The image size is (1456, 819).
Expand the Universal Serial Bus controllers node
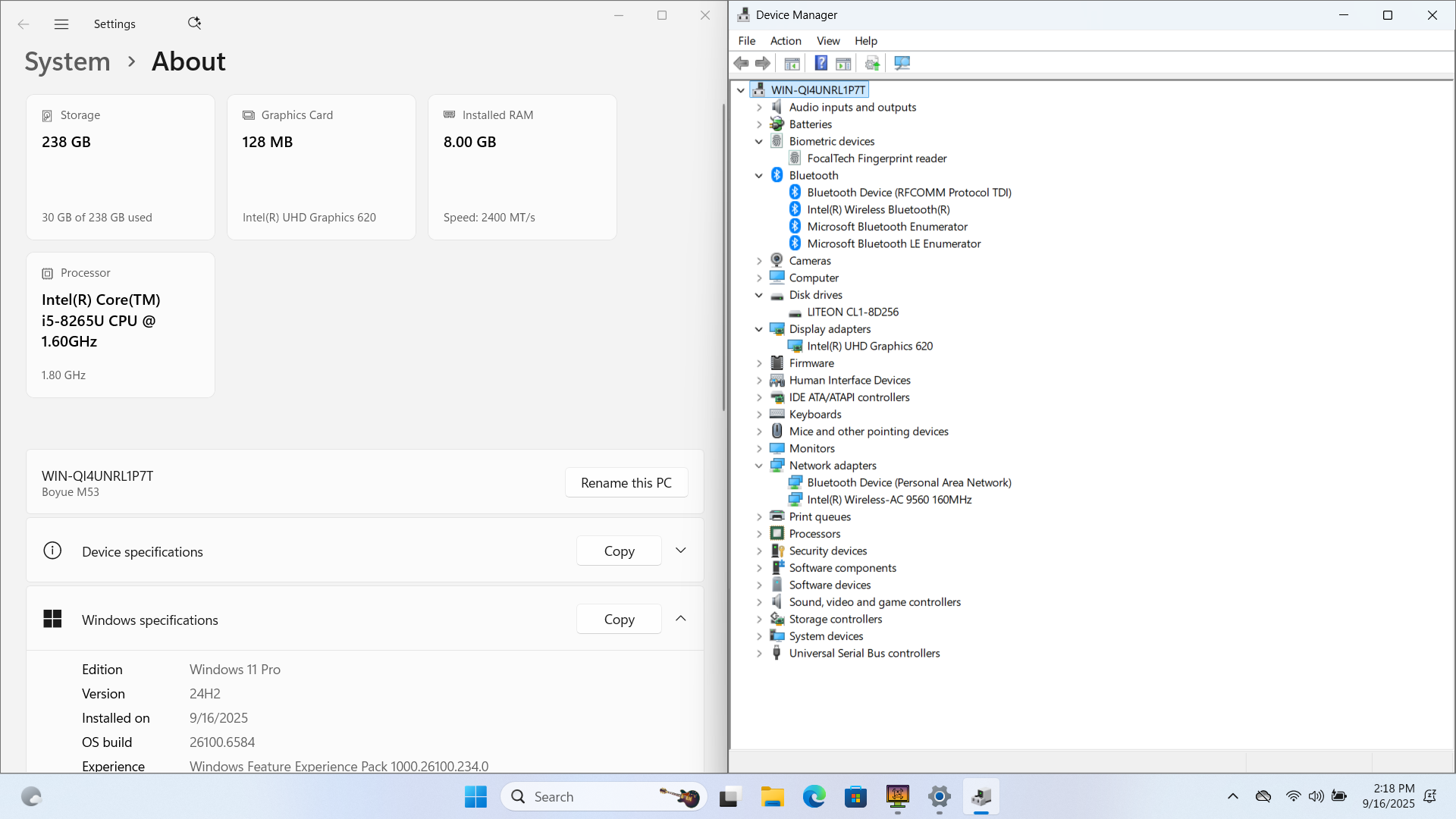click(759, 654)
